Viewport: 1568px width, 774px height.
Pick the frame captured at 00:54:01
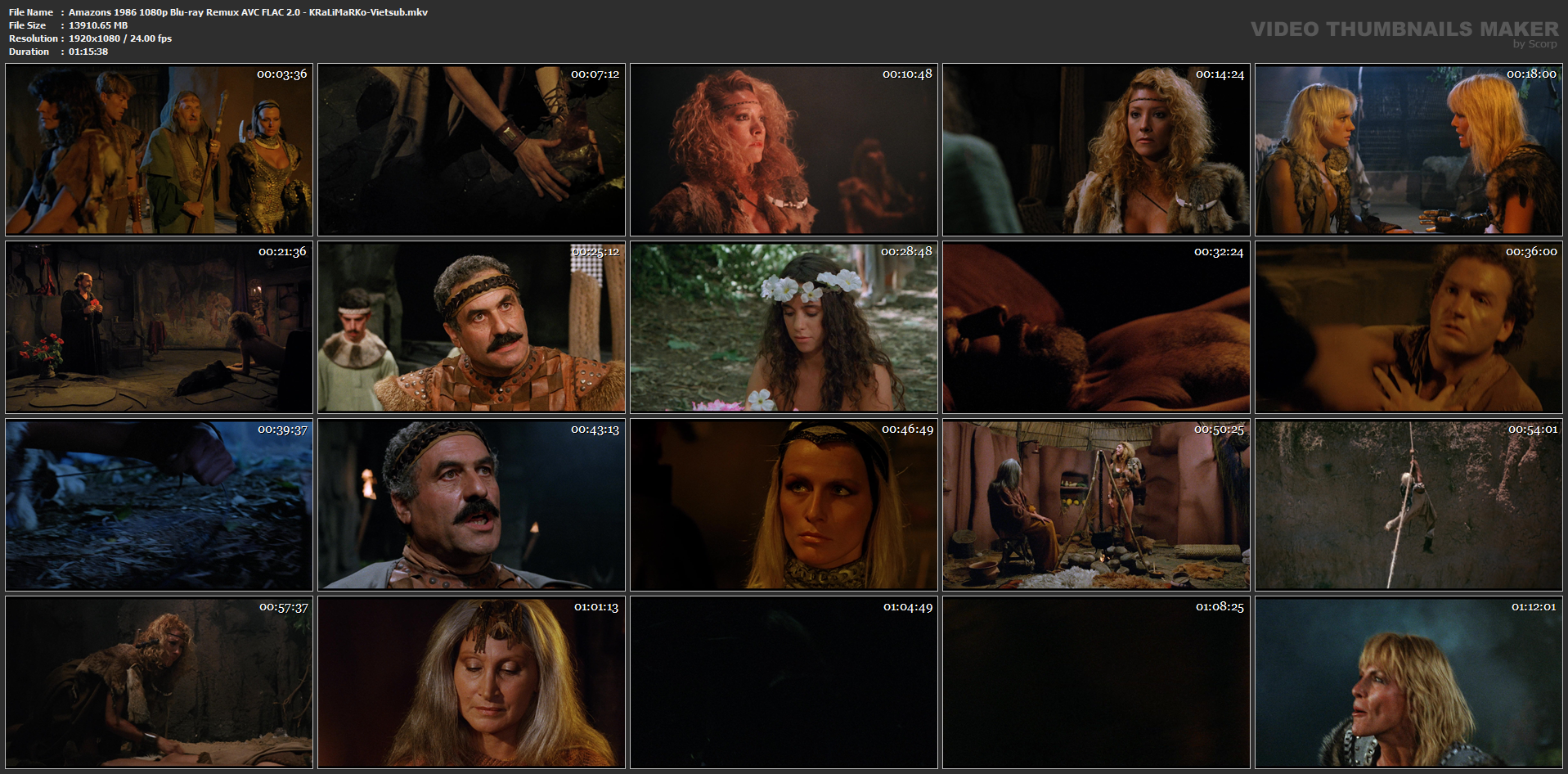pos(1409,505)
